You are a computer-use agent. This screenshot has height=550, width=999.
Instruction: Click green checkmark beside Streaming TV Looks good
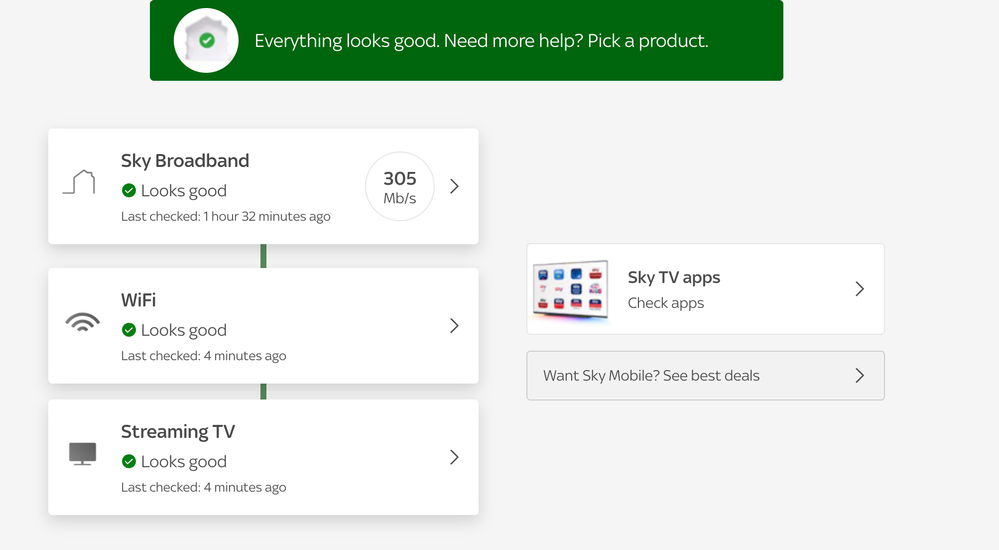(x=129, y=461)
